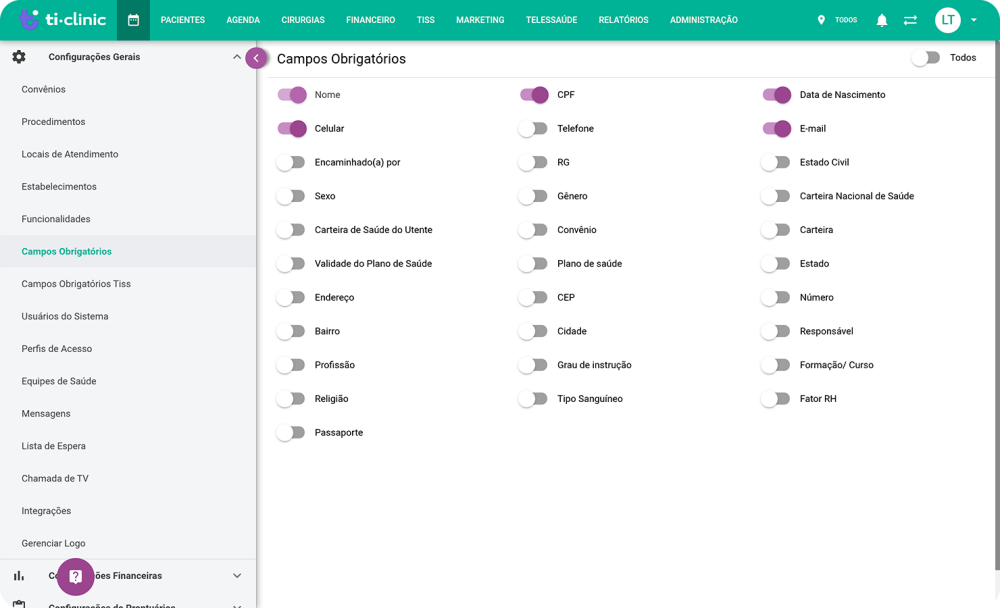Viewport: 1000px width, 608px height.
Task: Enable the Passaporte toggle
Action: [291, 433]
